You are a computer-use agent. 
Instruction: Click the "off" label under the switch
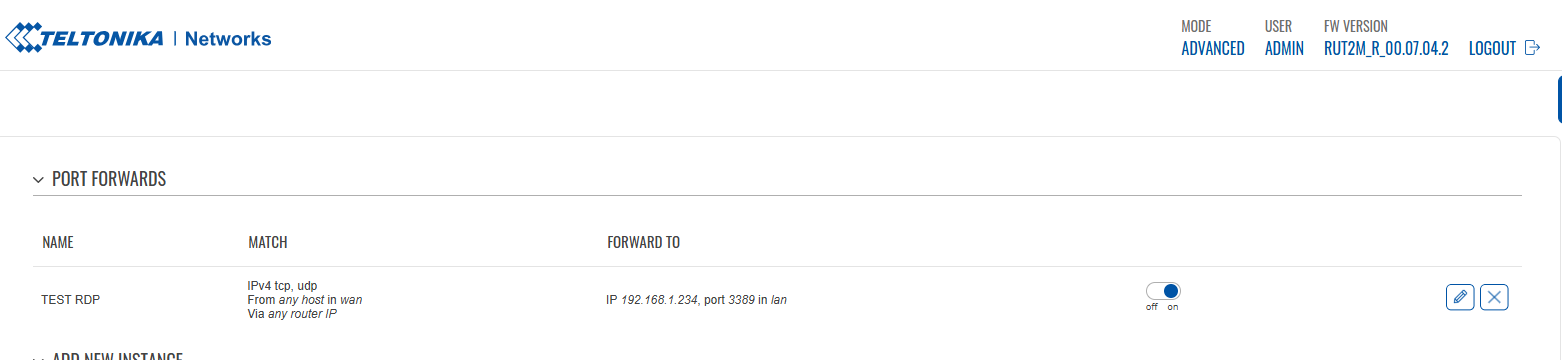(1152, 307)
